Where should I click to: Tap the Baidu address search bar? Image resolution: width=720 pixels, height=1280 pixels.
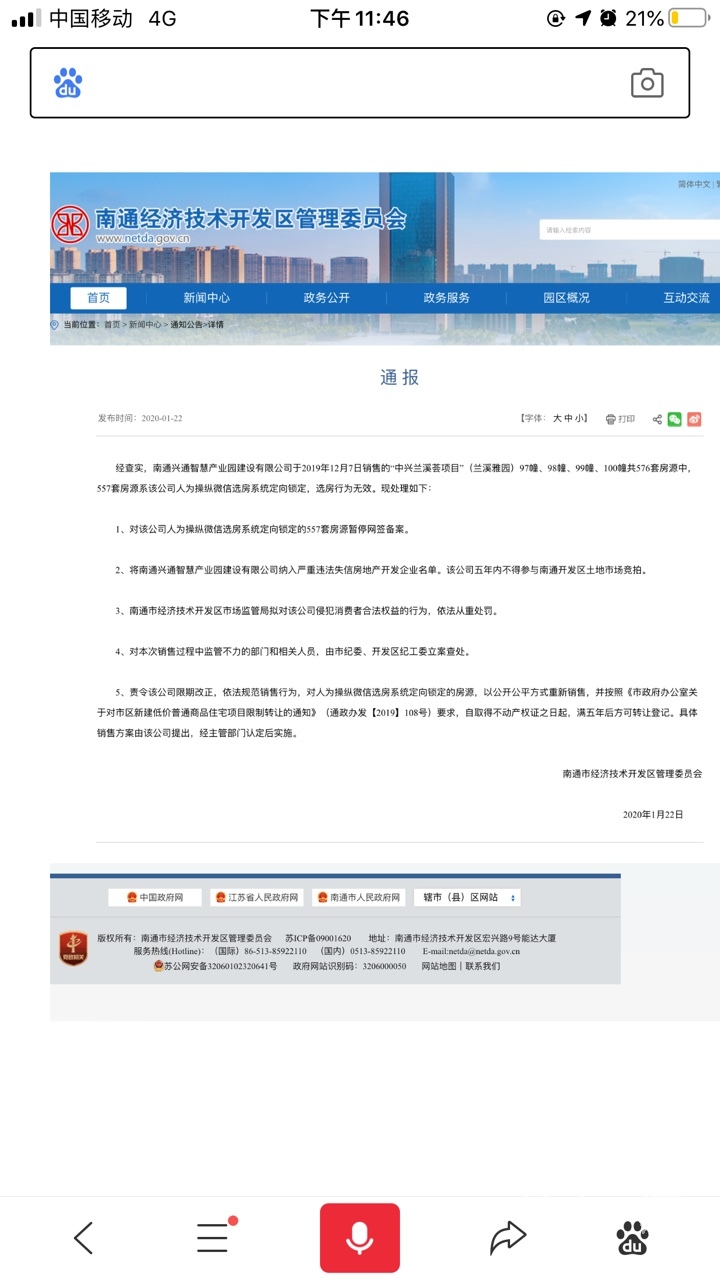tap(350, 83)
